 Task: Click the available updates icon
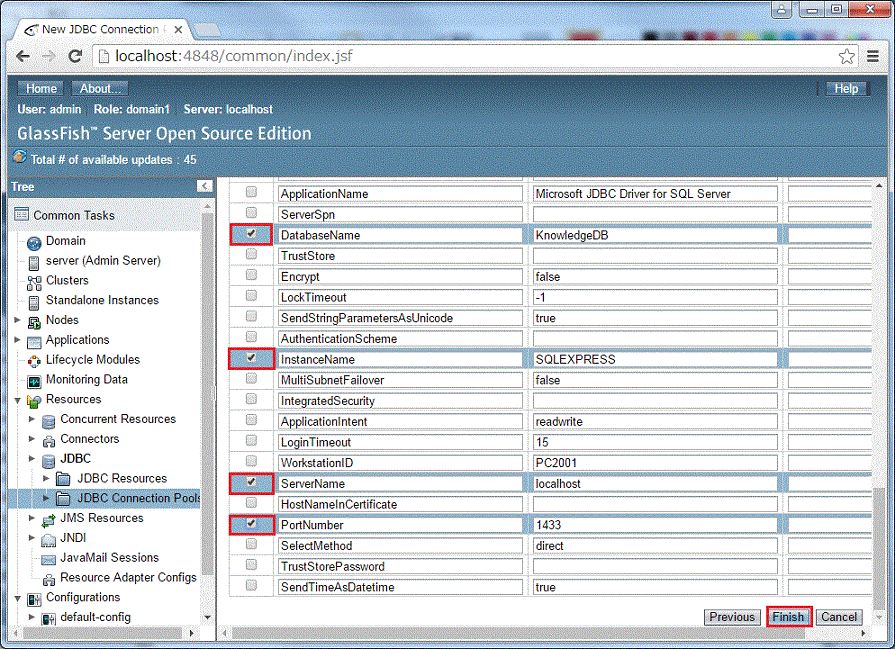(20, 156)
